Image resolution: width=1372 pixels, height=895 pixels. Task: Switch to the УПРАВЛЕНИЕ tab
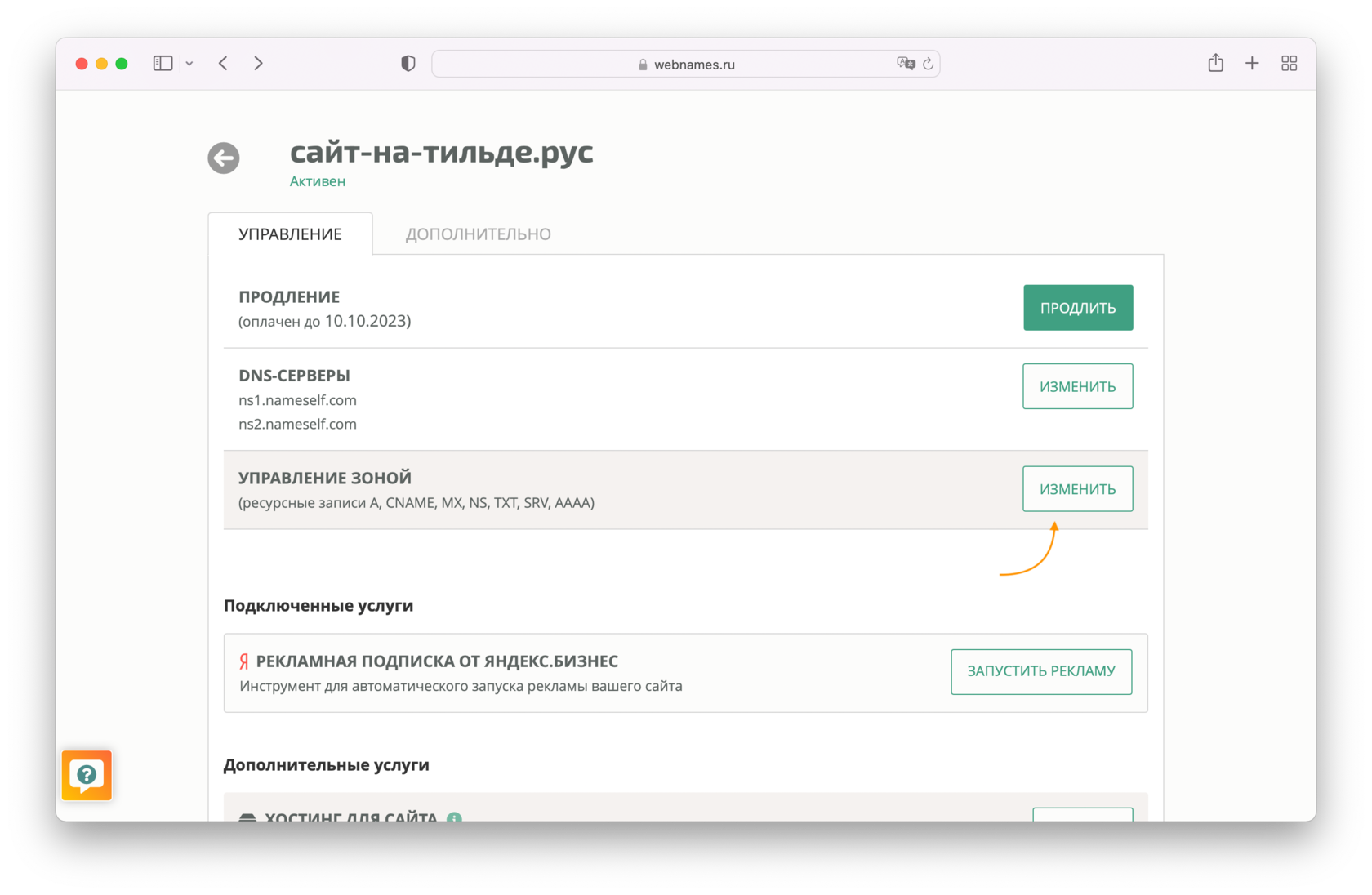pyautogui.click(x=290, y=234)
